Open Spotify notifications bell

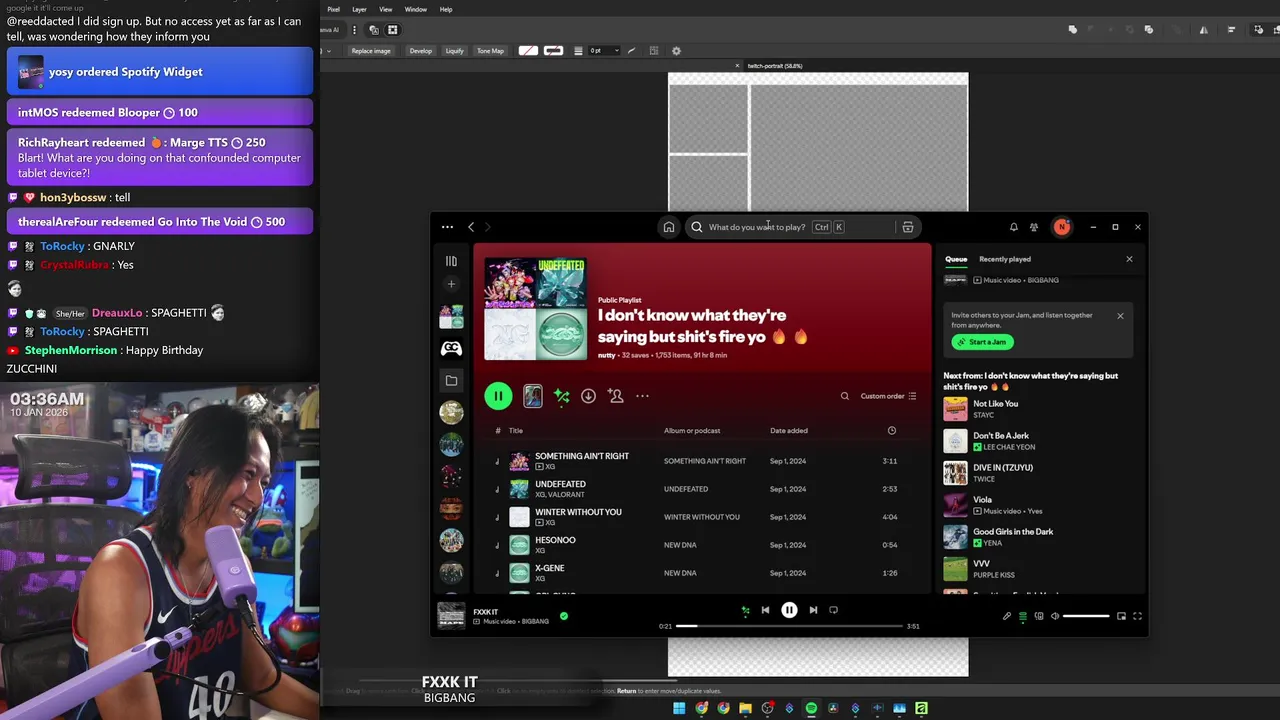(1013, 227)
